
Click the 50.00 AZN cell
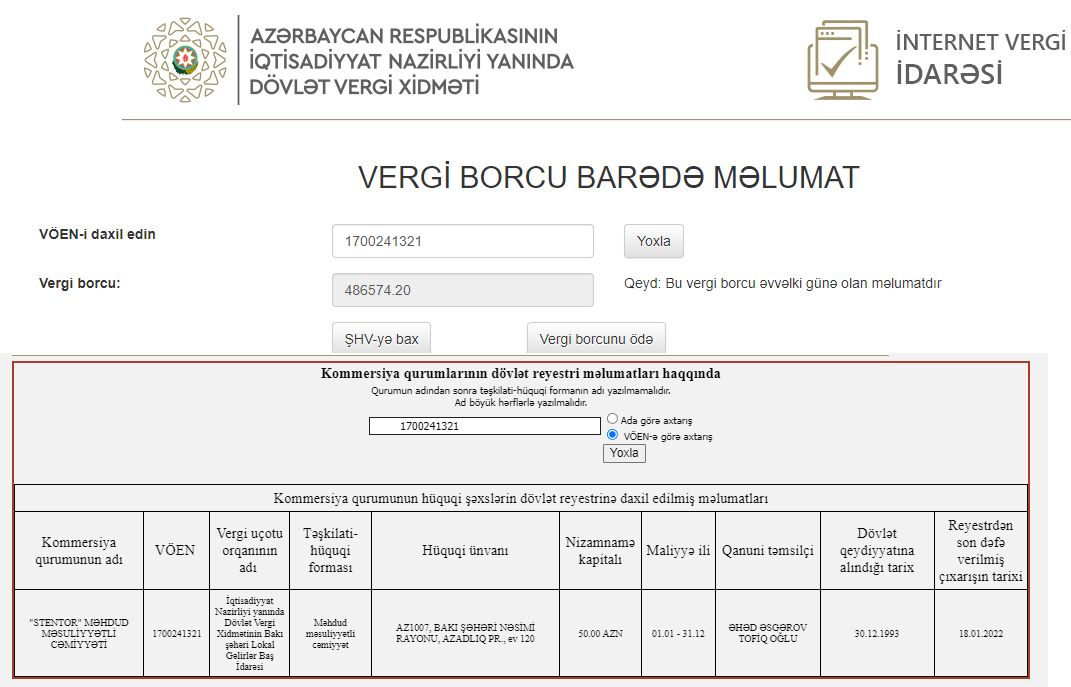(x=600, y=633)
